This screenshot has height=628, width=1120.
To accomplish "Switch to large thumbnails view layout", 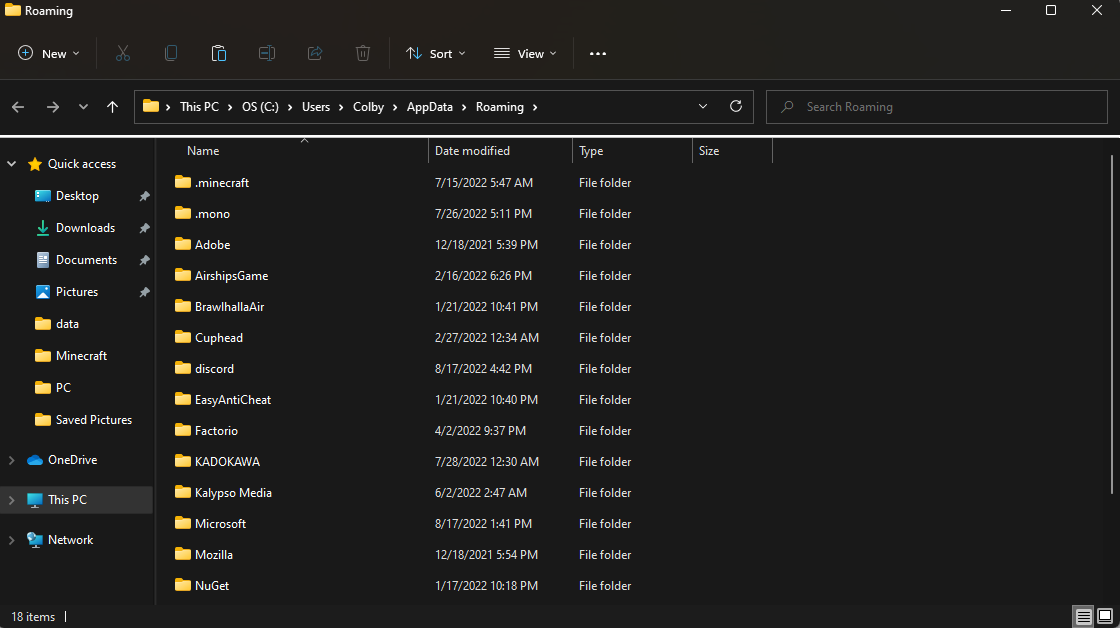I will [x=1105, y=617].
